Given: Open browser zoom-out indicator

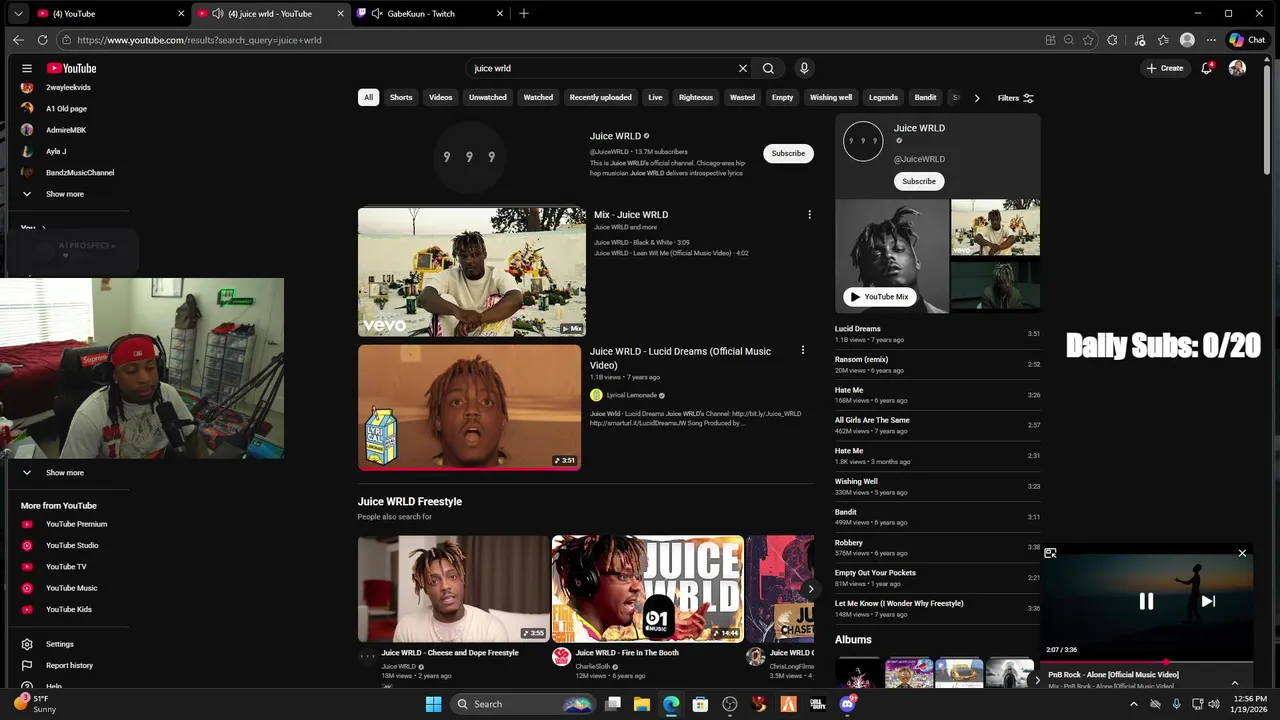Looking at the screenshot, I should 1069,40.
